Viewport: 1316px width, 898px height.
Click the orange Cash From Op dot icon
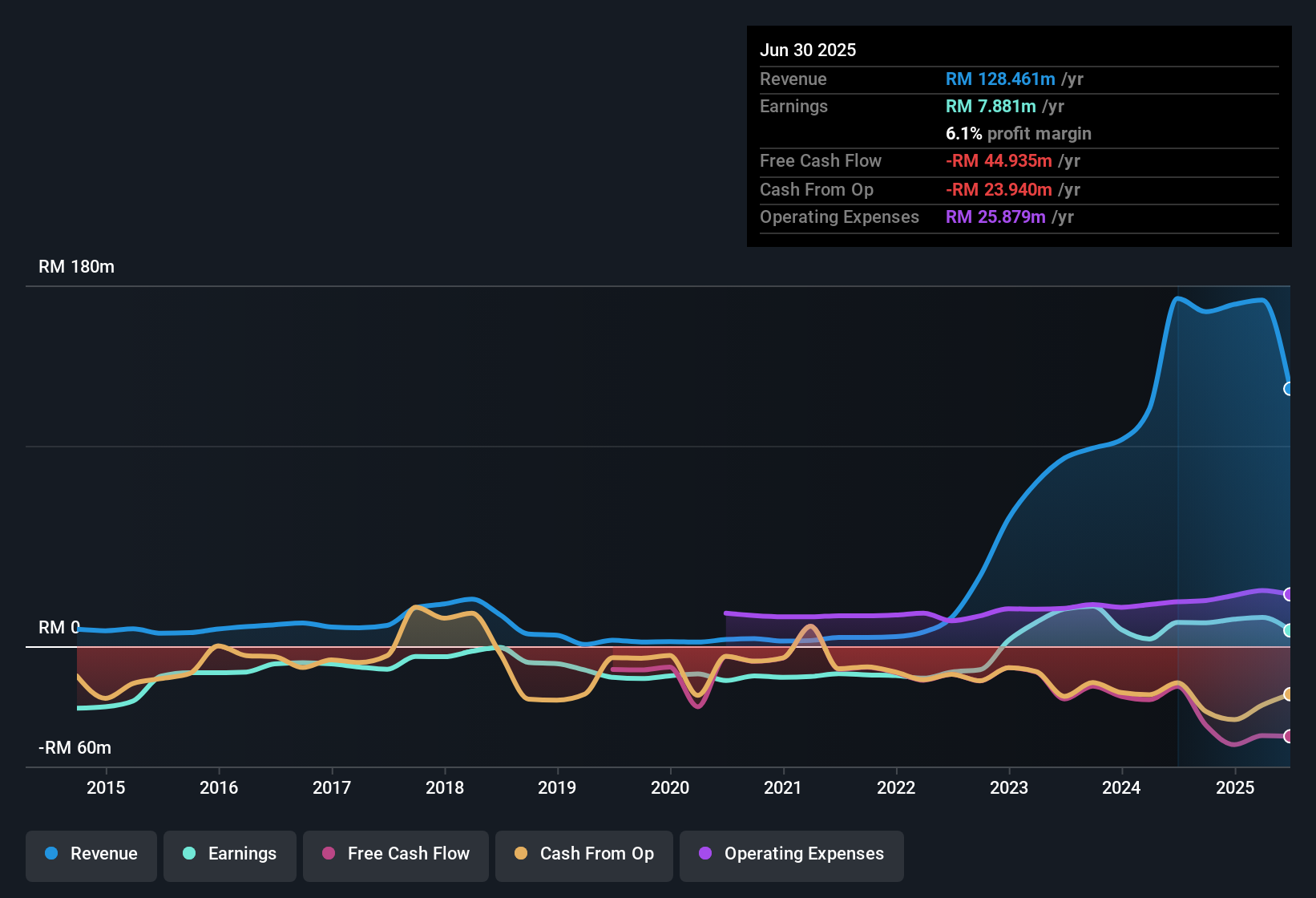click(521, 854)
